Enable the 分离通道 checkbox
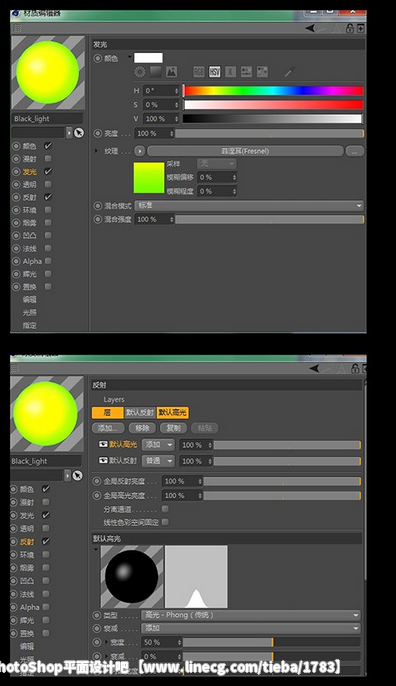The height and width of the screenshot is (686, 396). 165,509
